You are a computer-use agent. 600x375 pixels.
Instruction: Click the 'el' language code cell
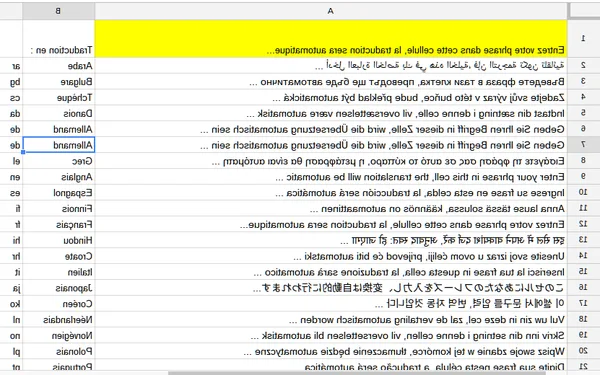point(11,161)
